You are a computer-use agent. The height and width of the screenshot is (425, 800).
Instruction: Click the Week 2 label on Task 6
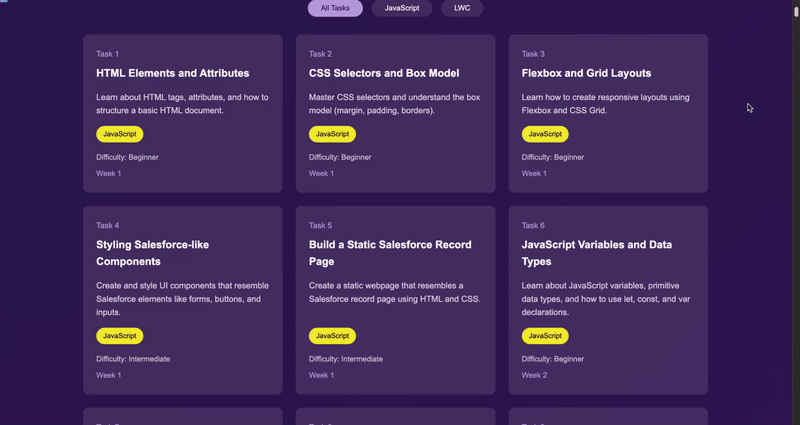[x=534, y=375]
